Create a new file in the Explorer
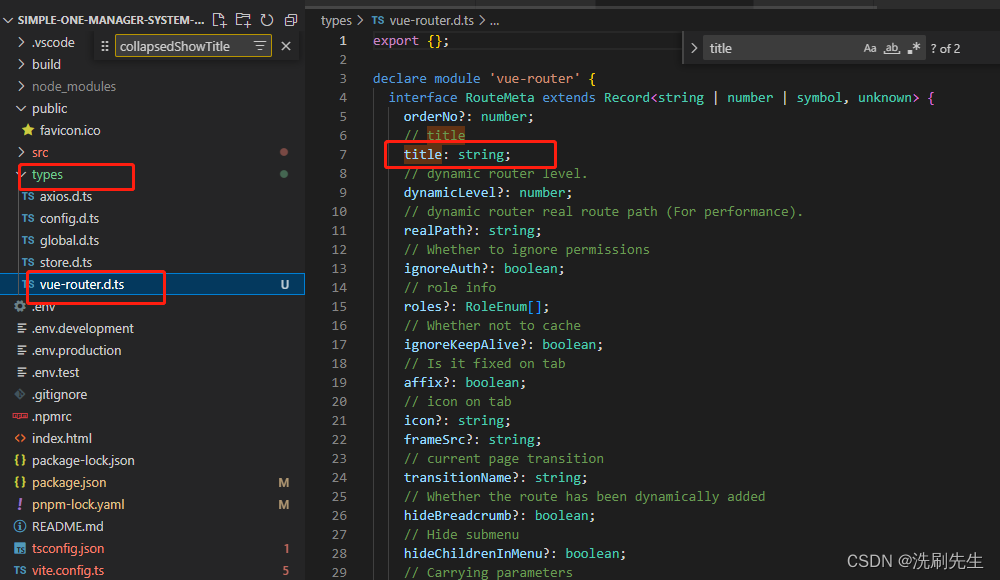1000x580 pixels. pyautogui.click(x=218, y=19)
